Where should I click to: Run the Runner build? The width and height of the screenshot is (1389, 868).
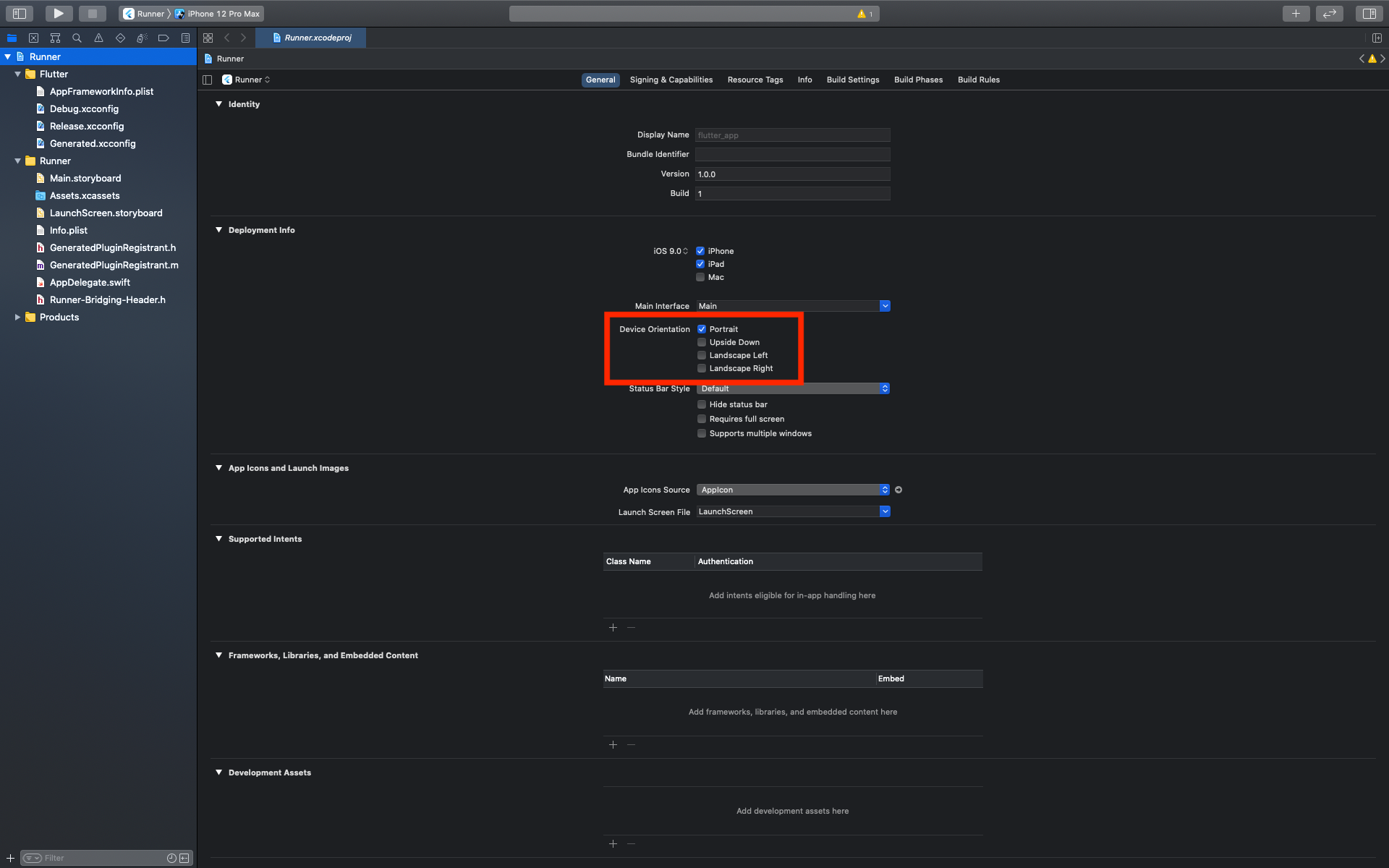pyautogui.click(x=59, y=13)
